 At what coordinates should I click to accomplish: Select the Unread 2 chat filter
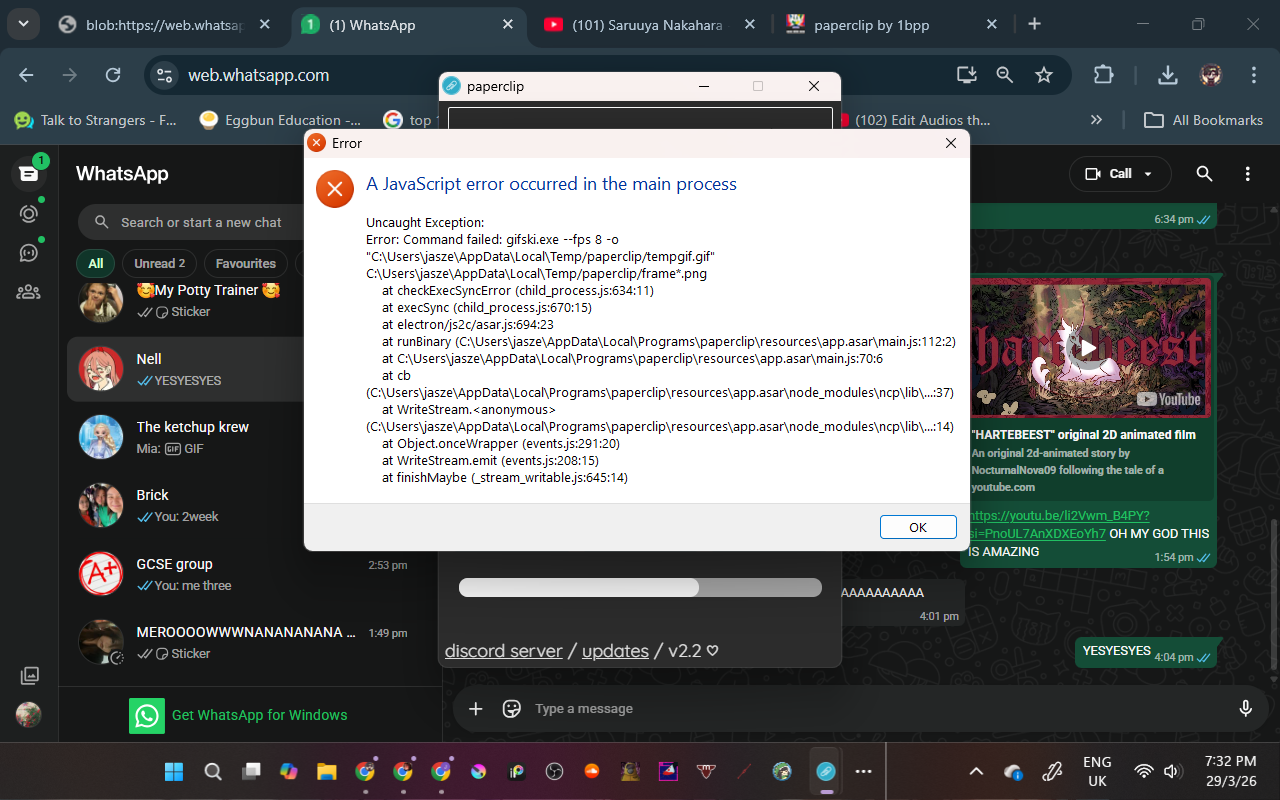coord(160,264)
